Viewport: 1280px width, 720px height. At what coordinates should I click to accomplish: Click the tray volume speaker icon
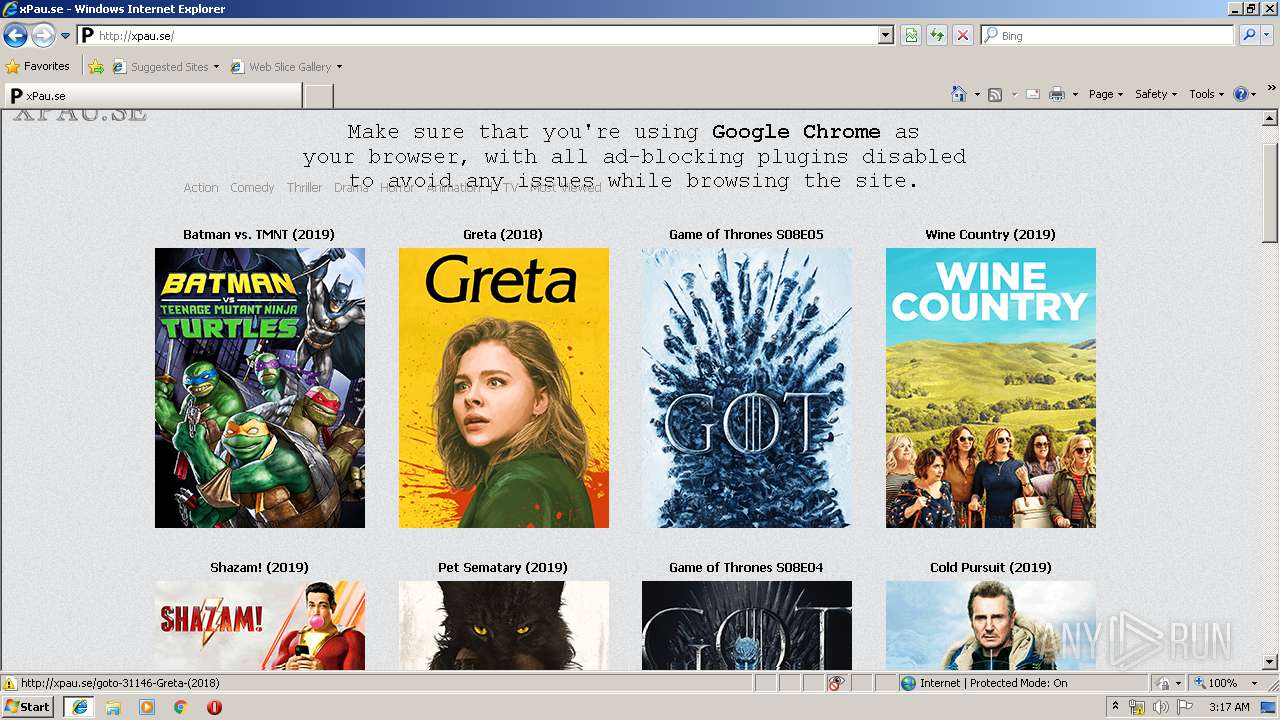click(x=1160, y=707)
